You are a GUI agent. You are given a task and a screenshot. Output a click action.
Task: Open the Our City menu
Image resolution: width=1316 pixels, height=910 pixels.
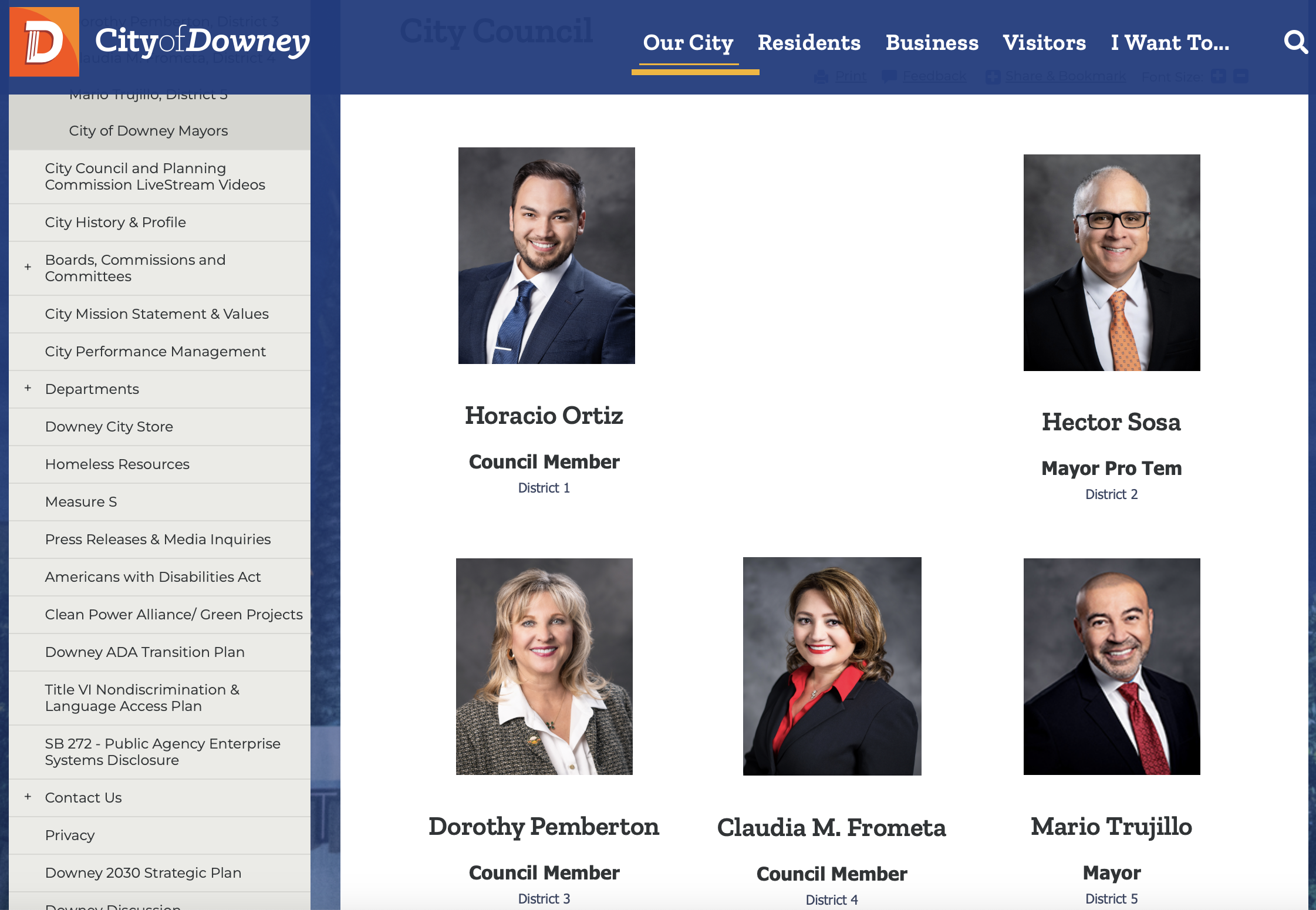point(688,43)
